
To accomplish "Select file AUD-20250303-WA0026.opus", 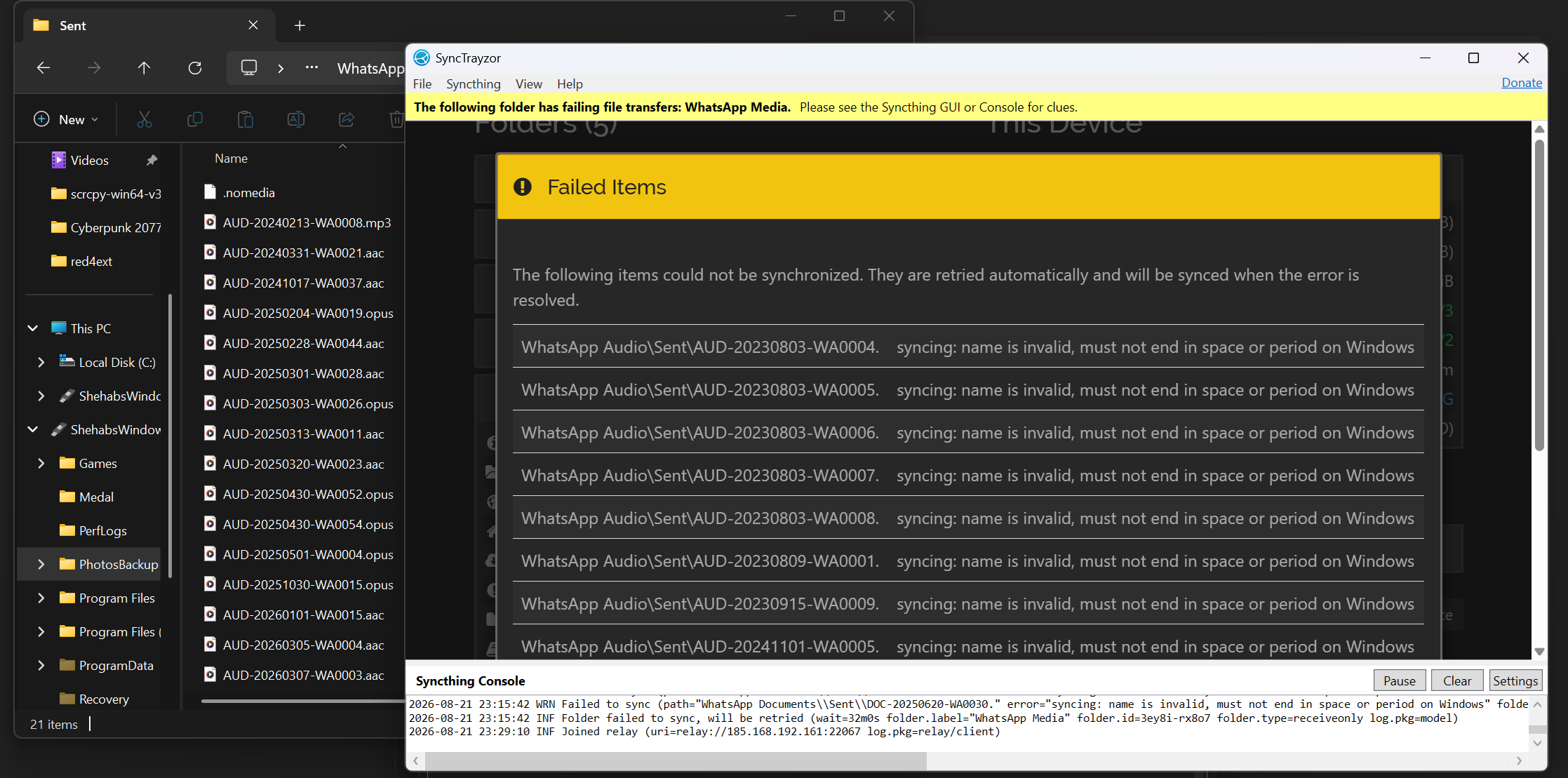I will (x=299, y=403).
